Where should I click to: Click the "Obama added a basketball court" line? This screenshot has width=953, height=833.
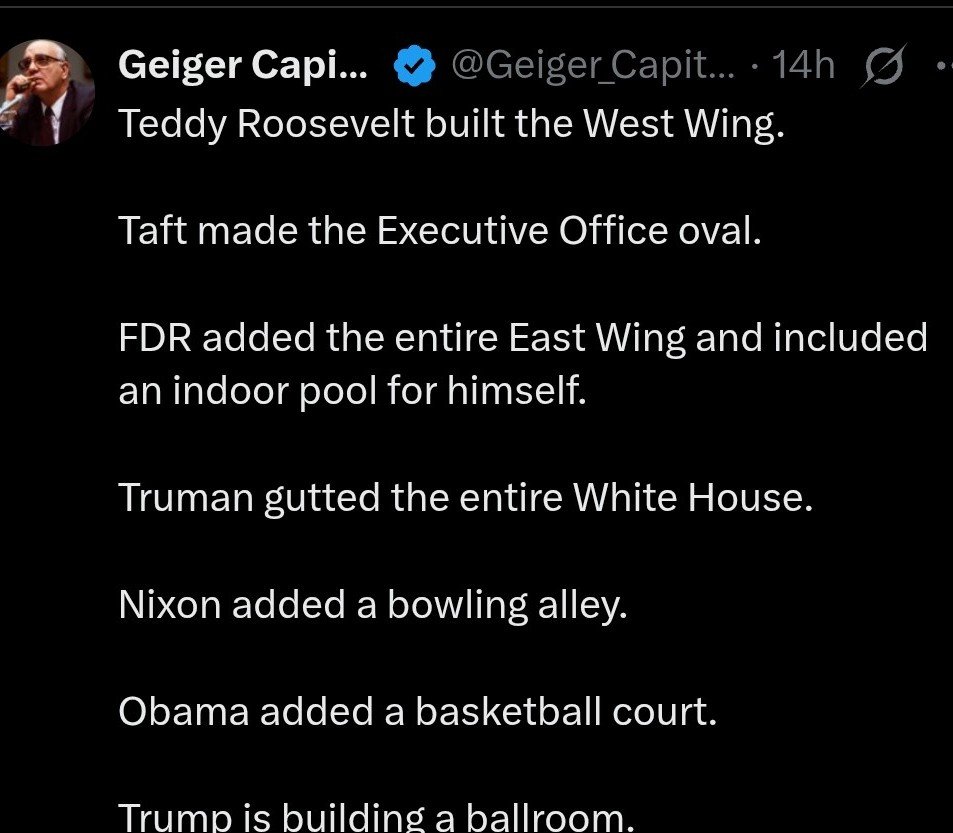point(417,711)
